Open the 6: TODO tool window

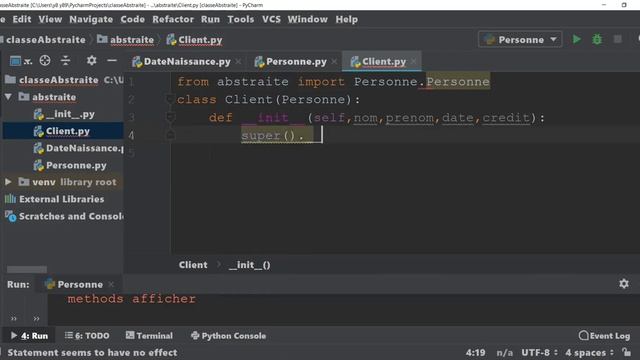87,336
